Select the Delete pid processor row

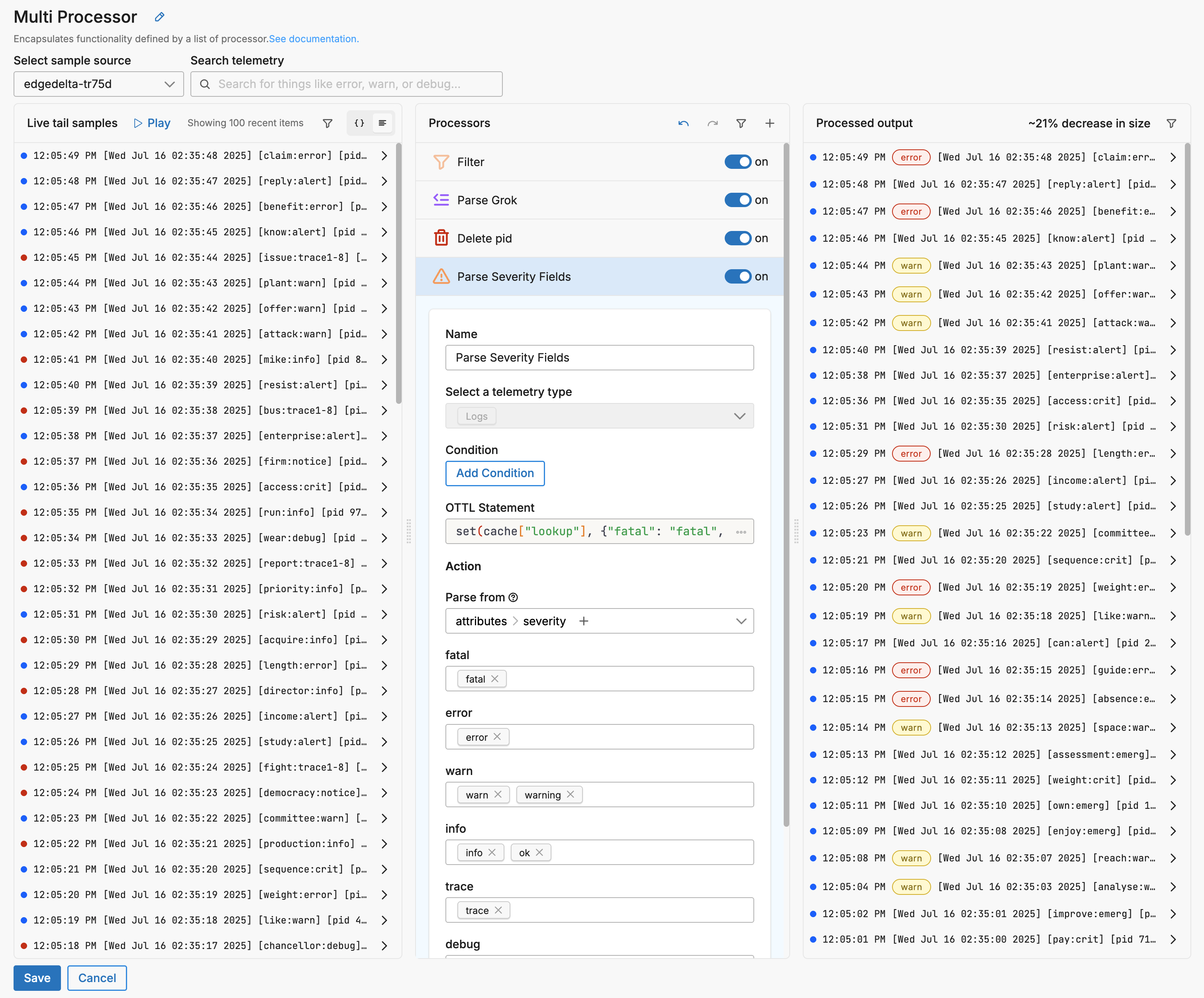599,238
